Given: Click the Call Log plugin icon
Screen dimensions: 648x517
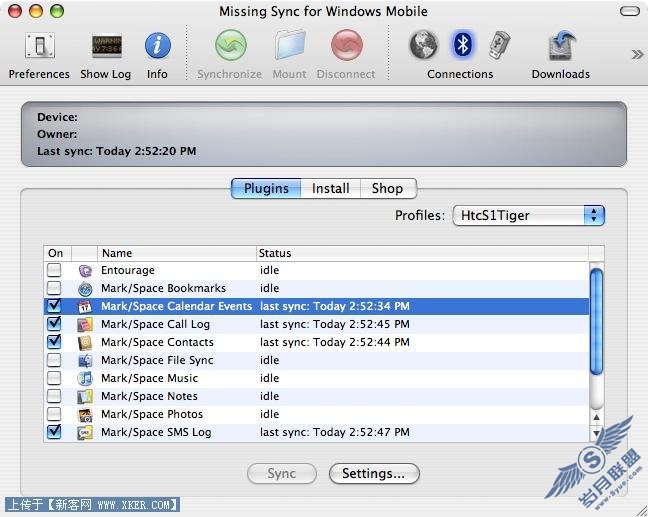Looking at the screenshot, I should 85,325.
